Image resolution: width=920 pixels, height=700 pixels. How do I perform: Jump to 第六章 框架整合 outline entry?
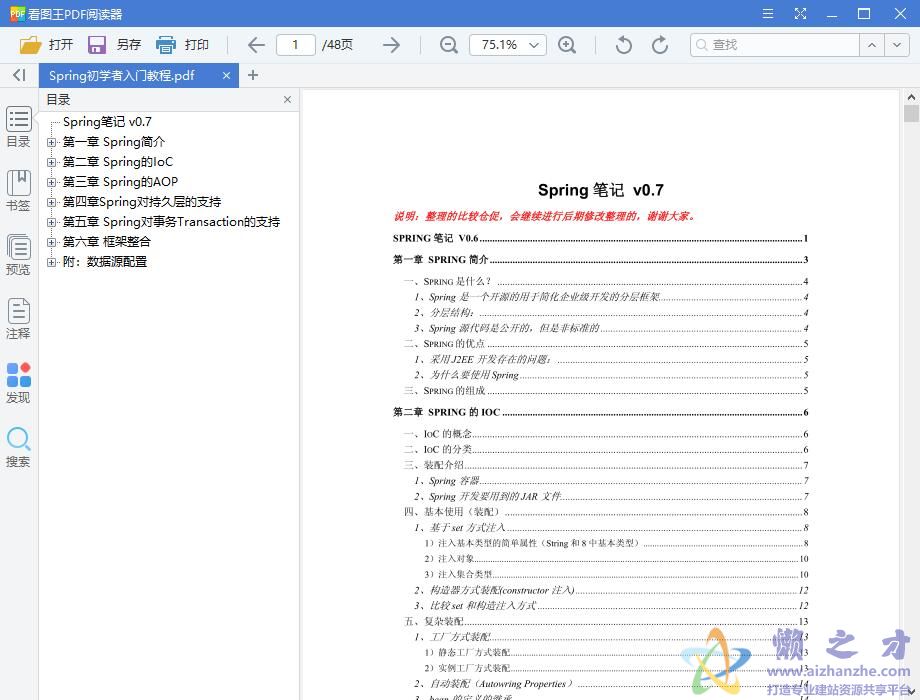click(x=107, y=242)
